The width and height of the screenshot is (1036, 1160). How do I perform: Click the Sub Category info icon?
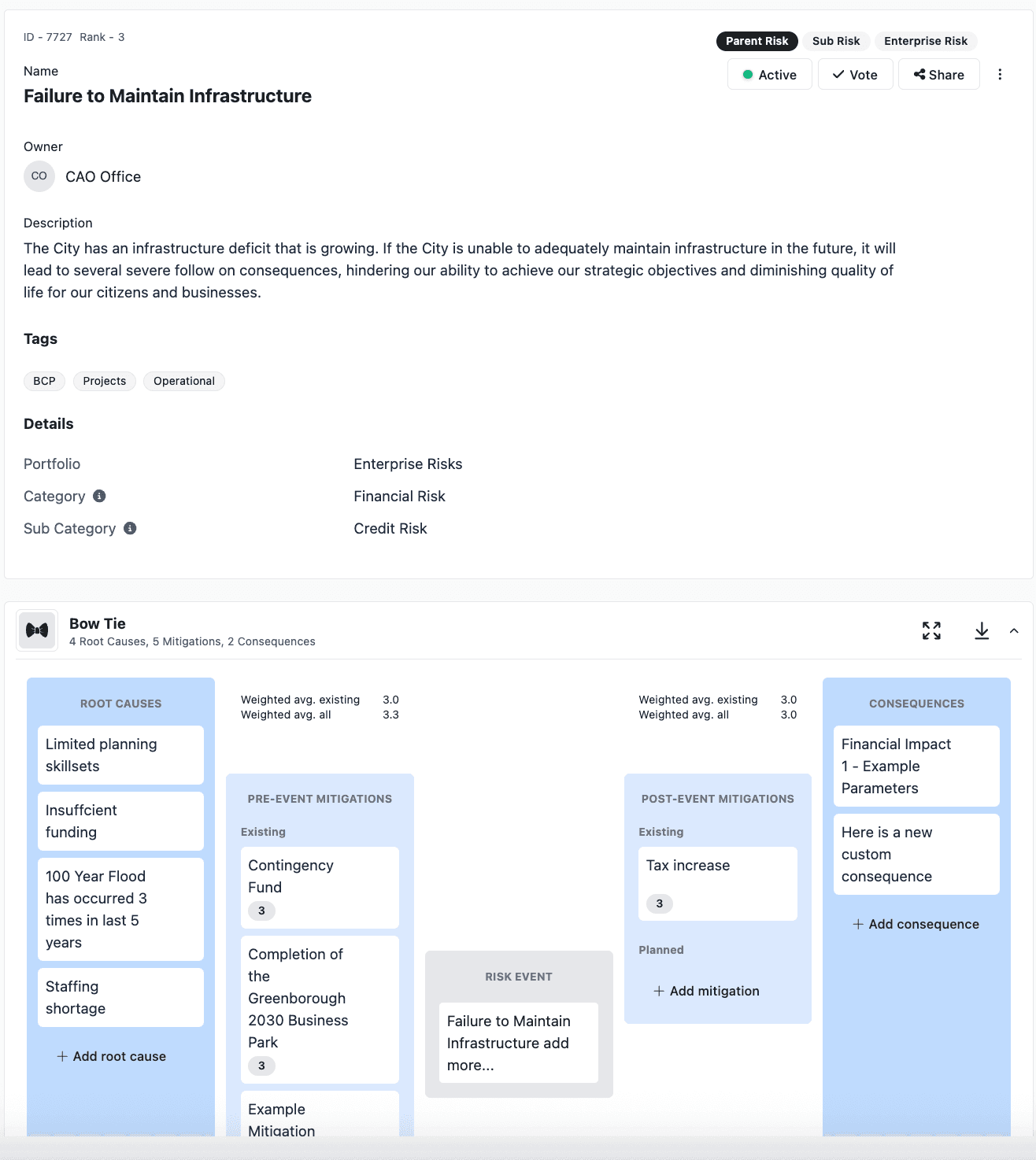130,528
